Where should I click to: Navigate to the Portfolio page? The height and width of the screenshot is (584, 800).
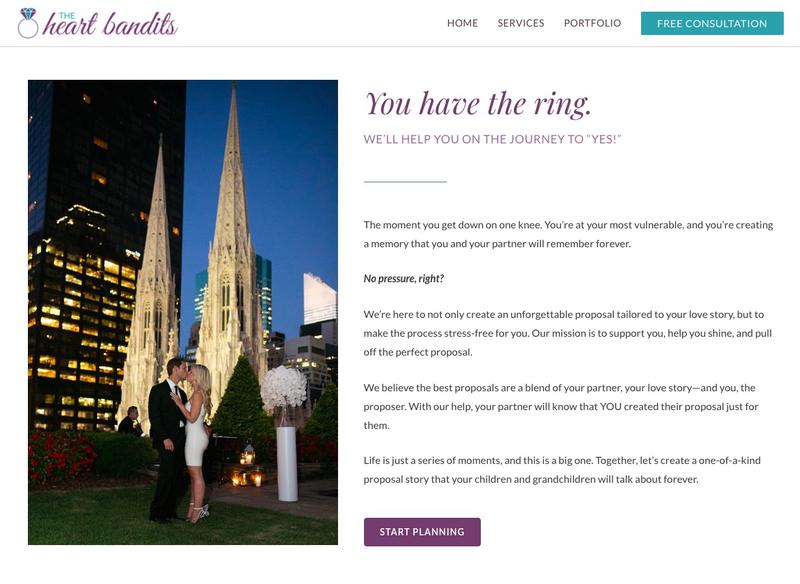(x=592, y=23)
